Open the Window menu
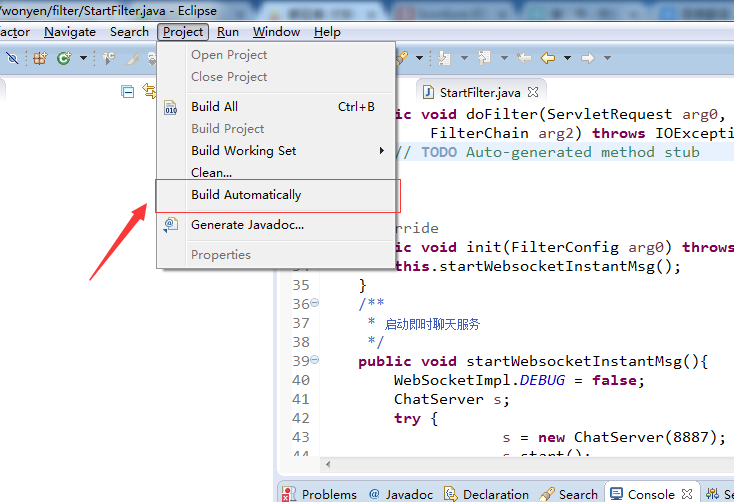 point(276,32)
